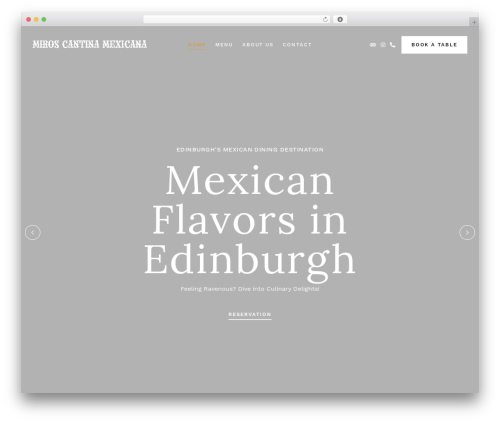Reload page using browser refresh icon
Image resolution: width=500 pixels, height=423 pixels.
tap(325, 20)
